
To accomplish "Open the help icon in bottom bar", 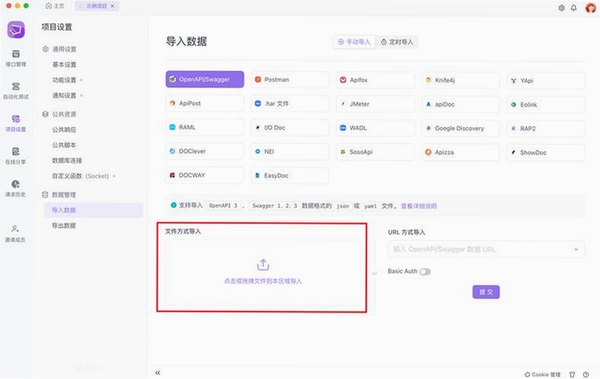I will pyautogui.click(x=586, y=374).
